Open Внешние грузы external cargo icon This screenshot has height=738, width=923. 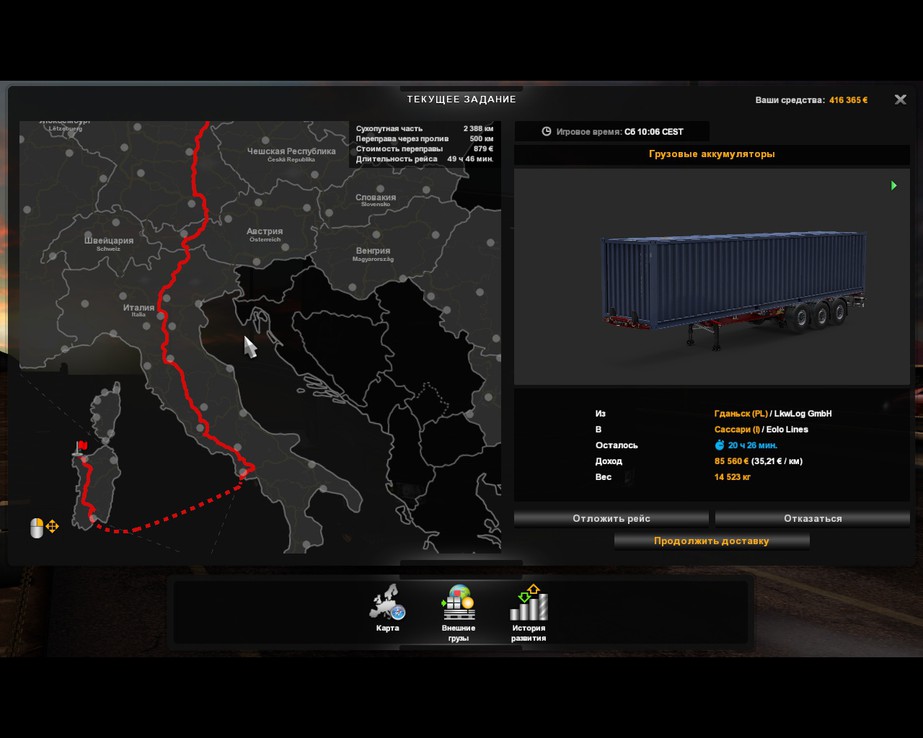(458, 604)
